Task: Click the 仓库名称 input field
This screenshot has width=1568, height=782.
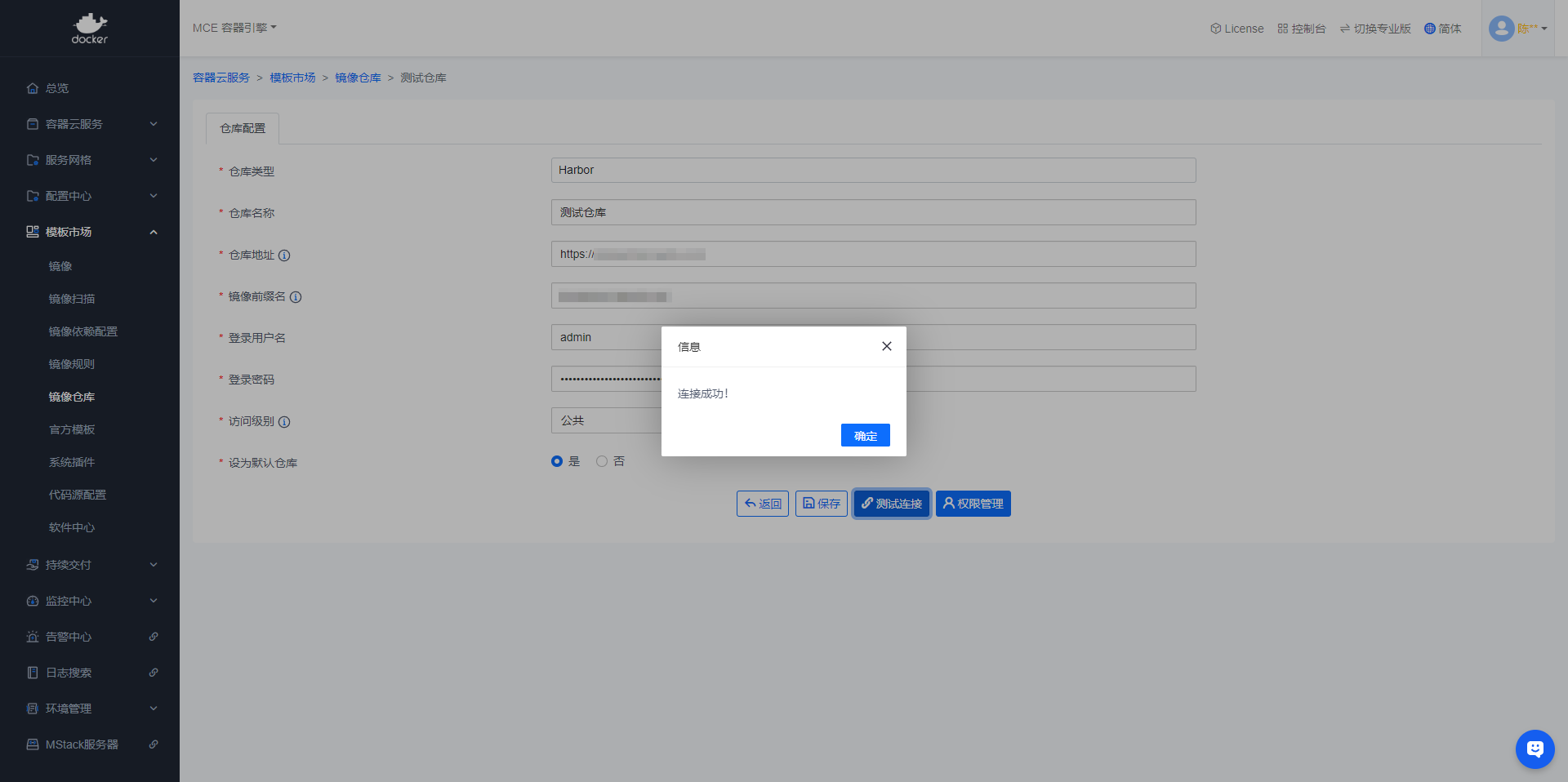Action: tap(873, 212)
